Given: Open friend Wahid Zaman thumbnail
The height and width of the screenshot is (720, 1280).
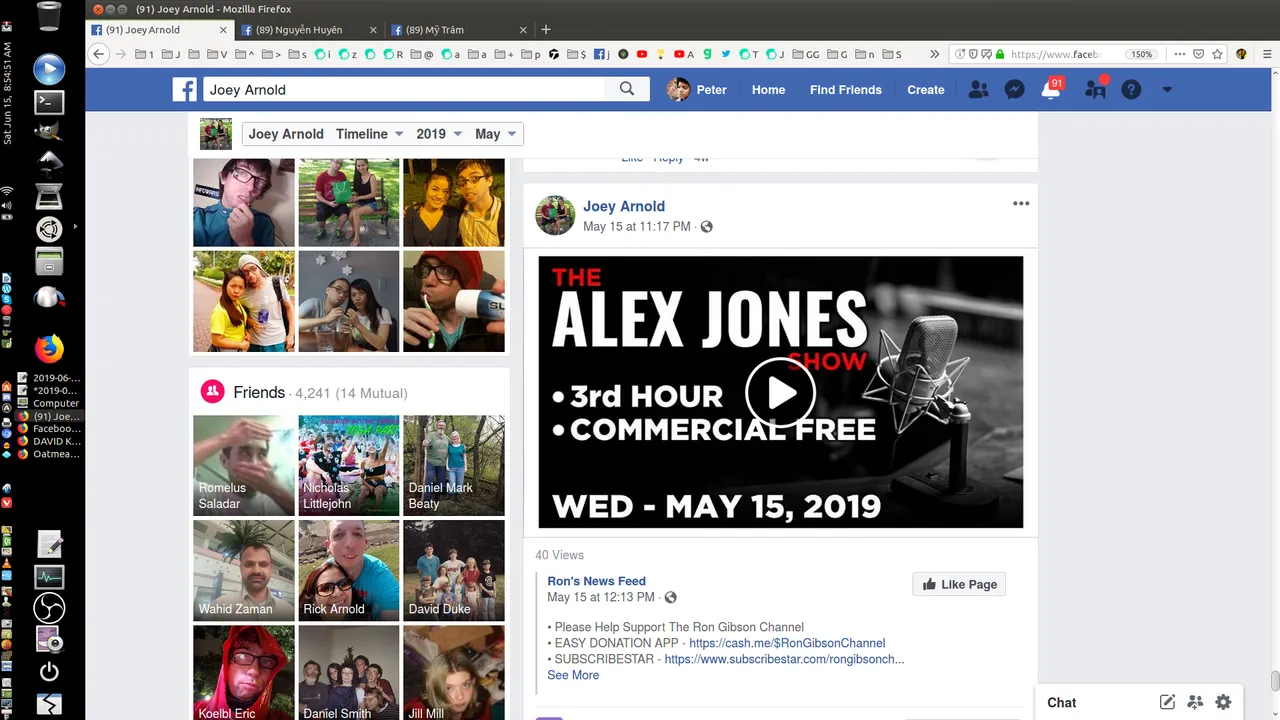Looking at the screenshot, I should (244, 570).
